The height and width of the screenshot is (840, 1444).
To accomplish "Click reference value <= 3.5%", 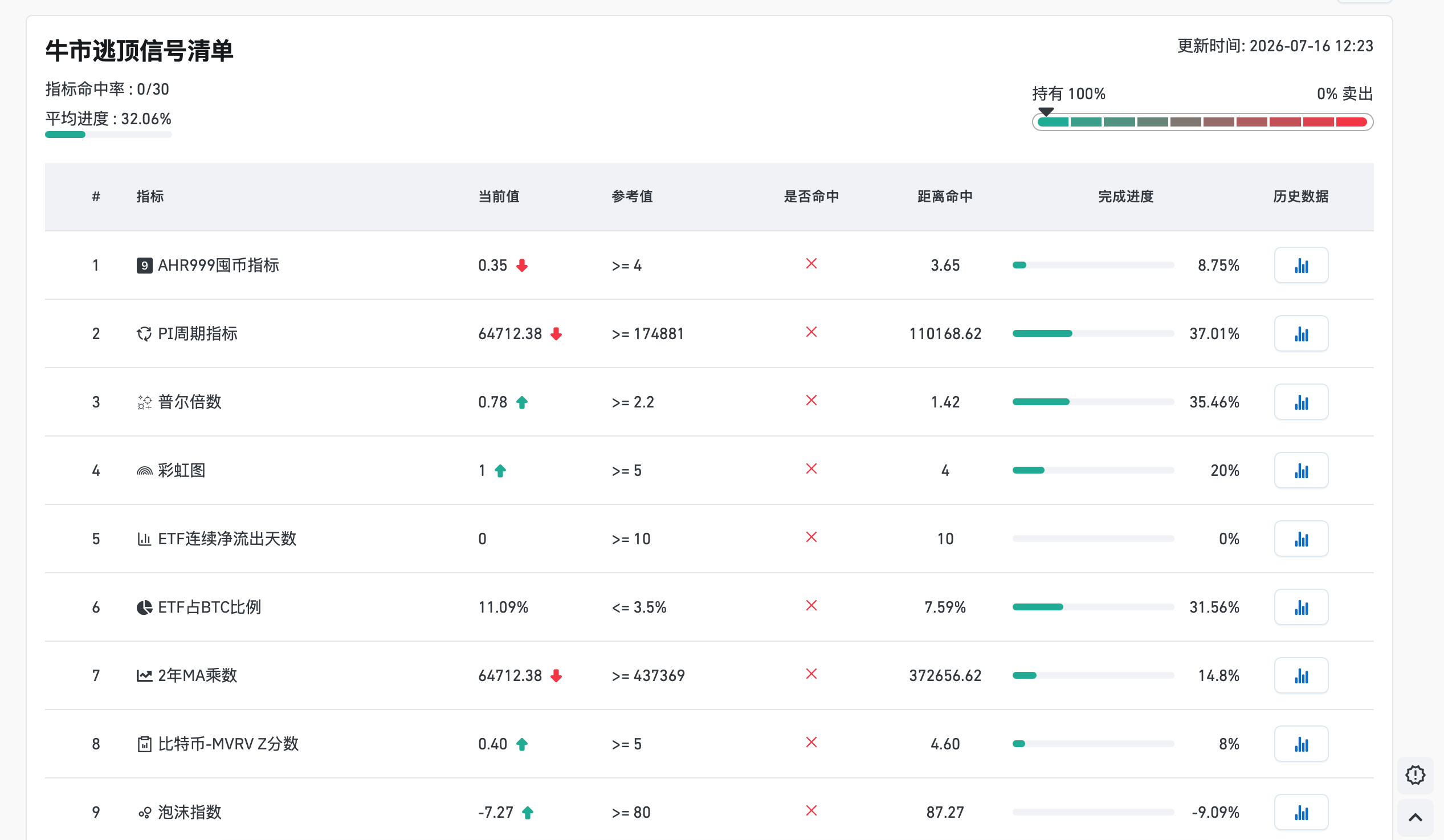I will (x=639, y=607).
